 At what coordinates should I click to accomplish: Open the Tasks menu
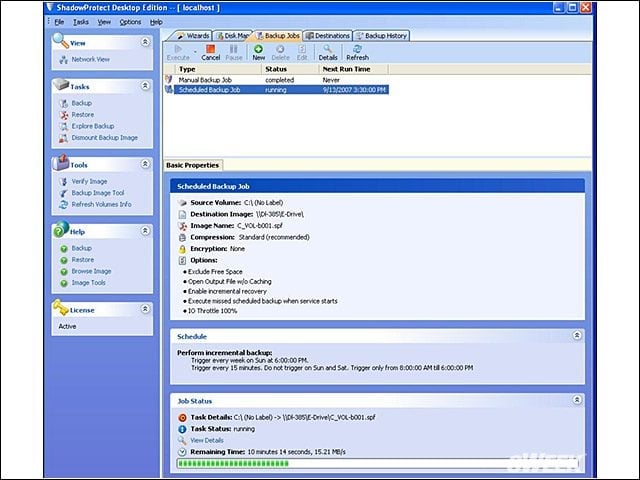coord(81,22)
